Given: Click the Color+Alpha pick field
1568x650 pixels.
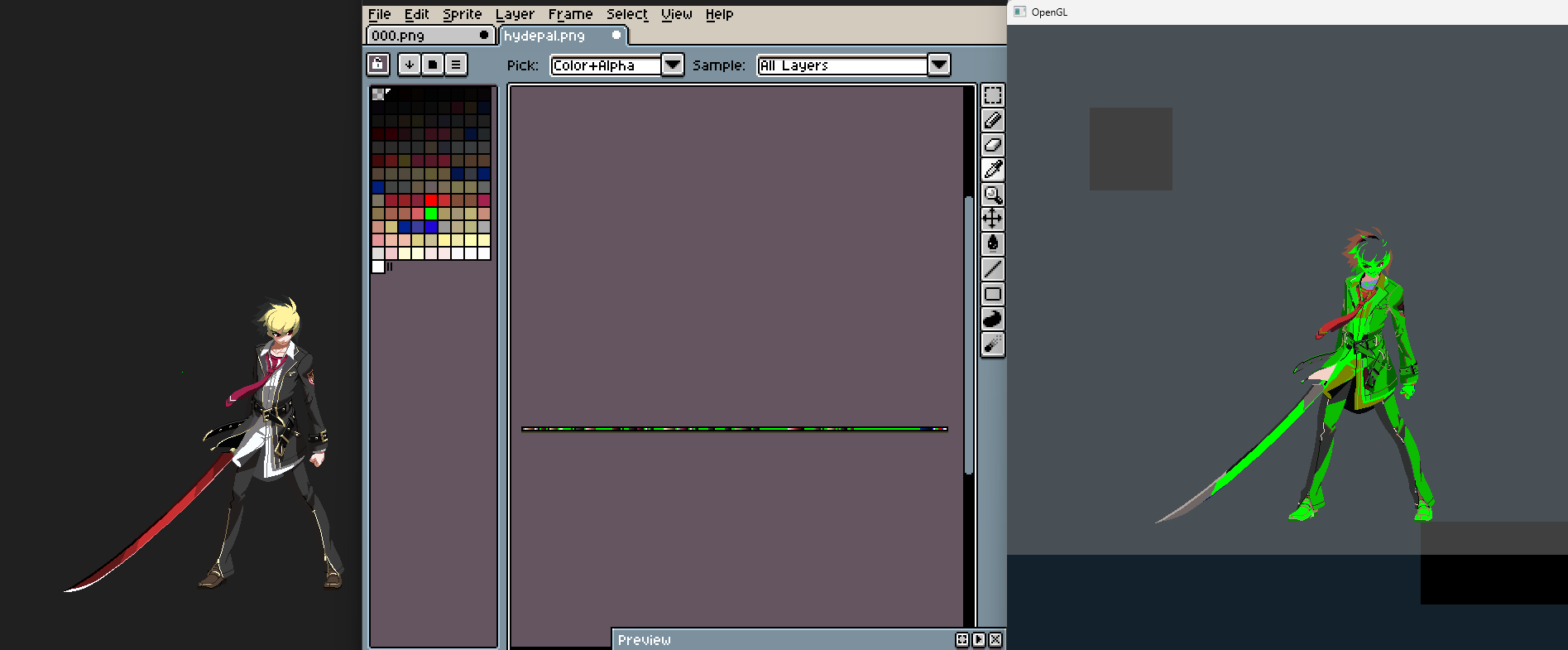Looking at the screenshot, I should pos(606,65).
